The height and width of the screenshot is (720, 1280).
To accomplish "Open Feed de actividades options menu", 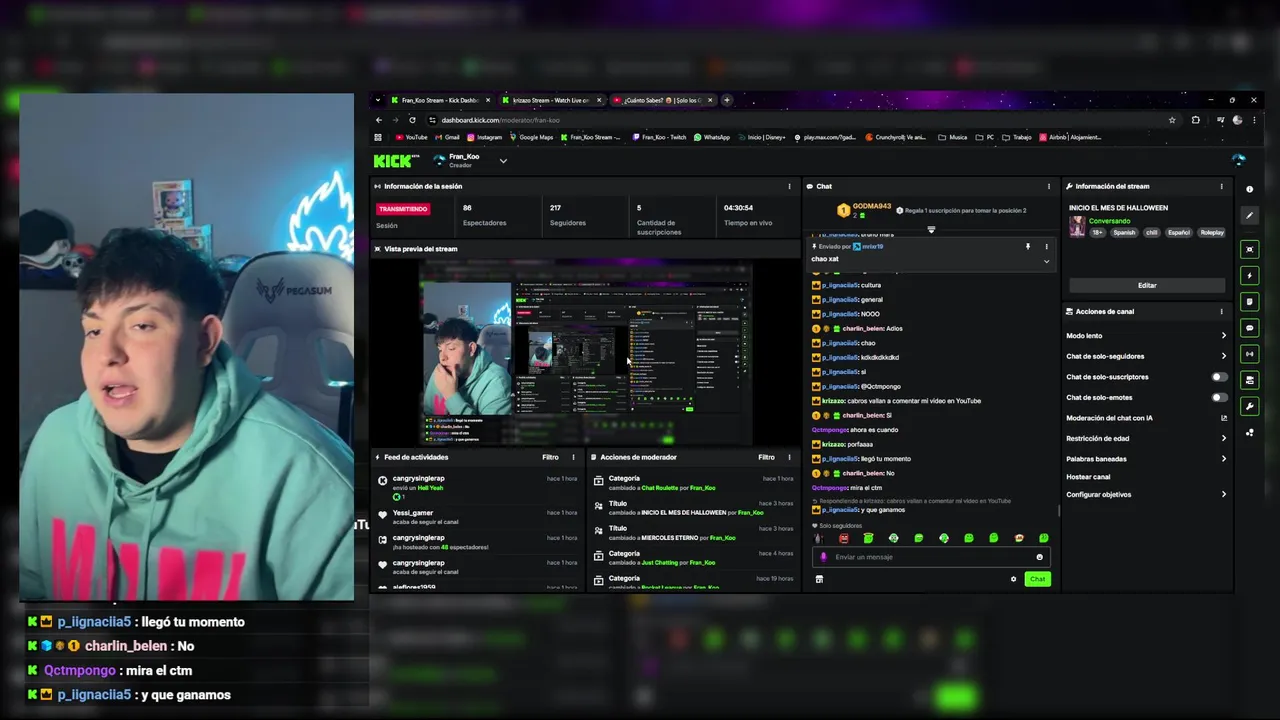I will pyautogui.click(x=573, y=457).
